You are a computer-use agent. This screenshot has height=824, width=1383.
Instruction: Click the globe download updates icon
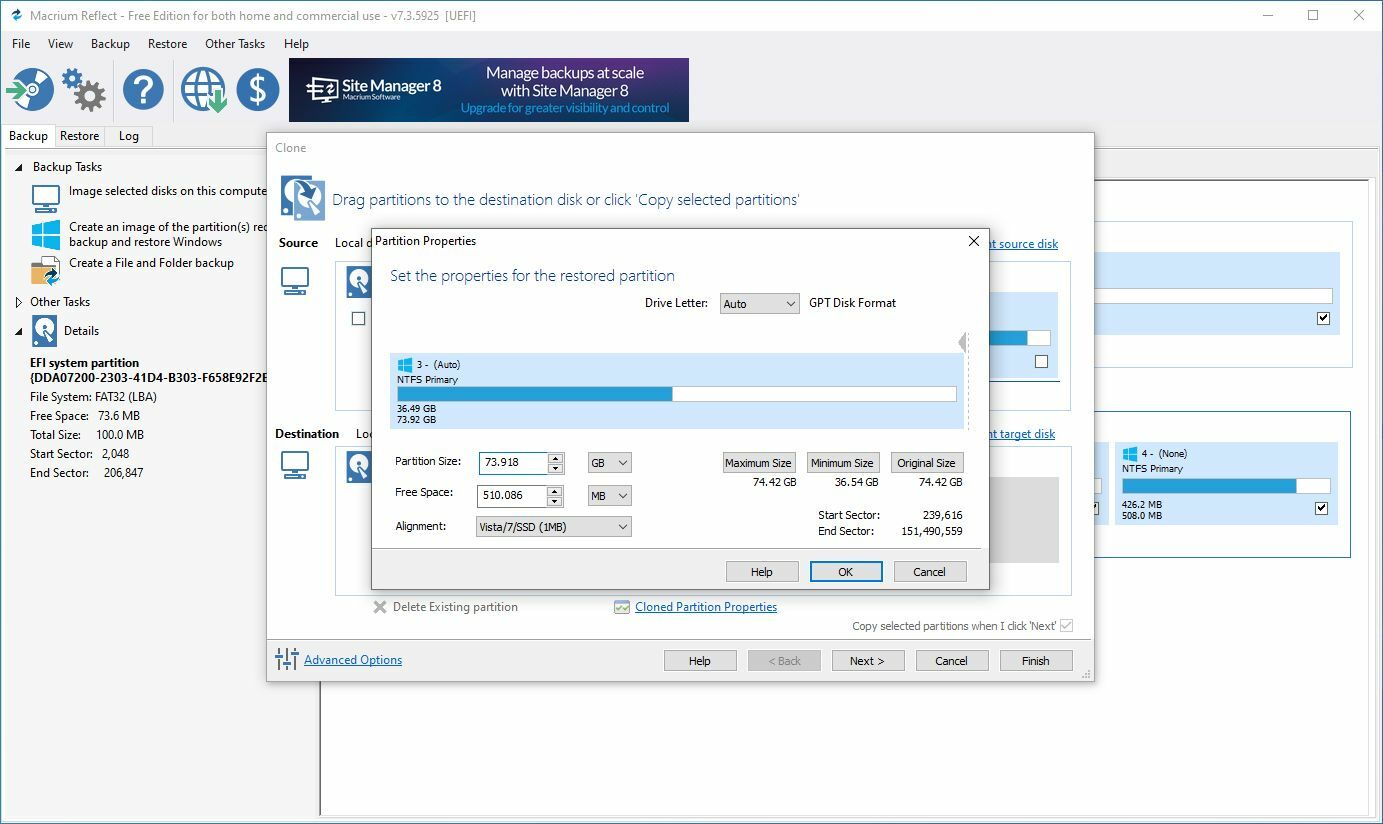(203, 90)
